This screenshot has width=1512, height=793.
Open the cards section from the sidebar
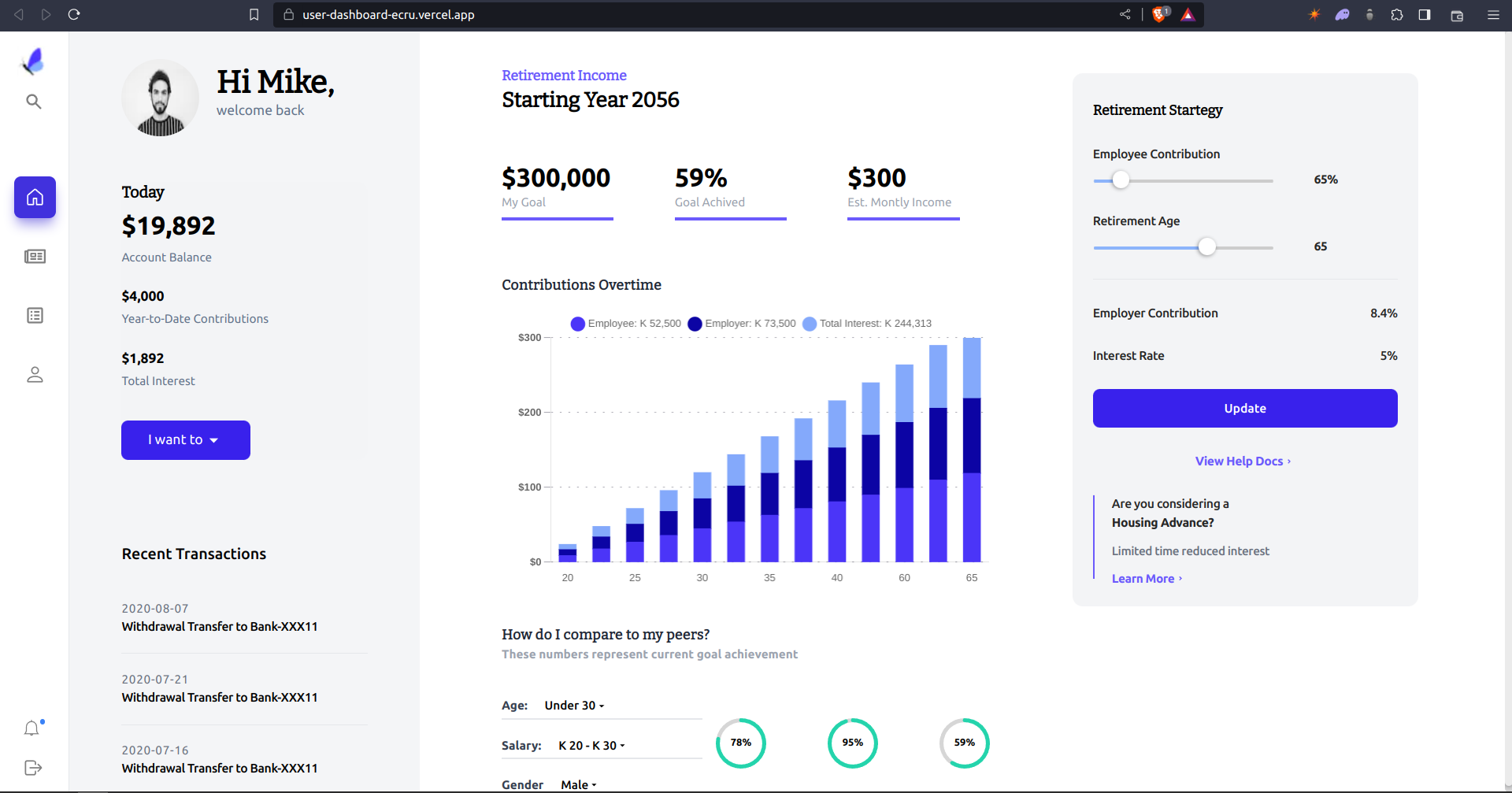(x=35, y=256)
